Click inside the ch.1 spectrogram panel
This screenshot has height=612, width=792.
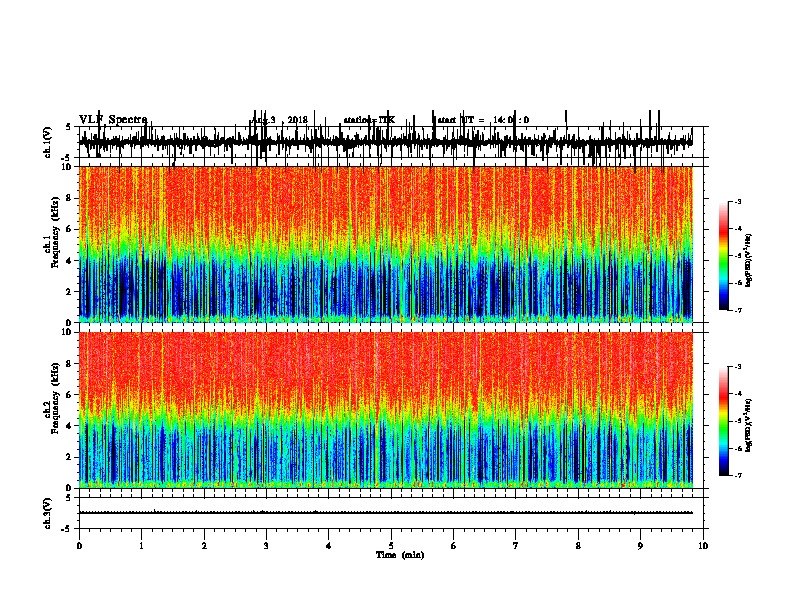pyautogui.click(x=386, y=244)
